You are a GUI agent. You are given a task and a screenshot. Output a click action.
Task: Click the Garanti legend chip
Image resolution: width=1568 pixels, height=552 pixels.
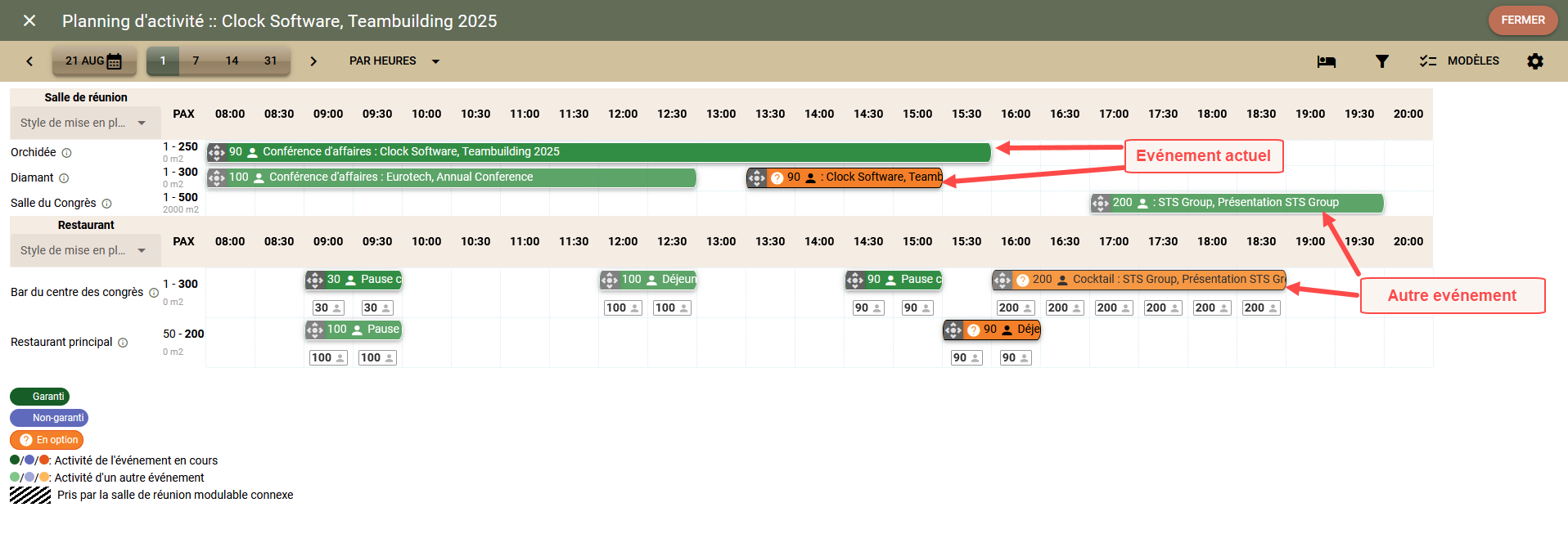(x=39, y=397)
